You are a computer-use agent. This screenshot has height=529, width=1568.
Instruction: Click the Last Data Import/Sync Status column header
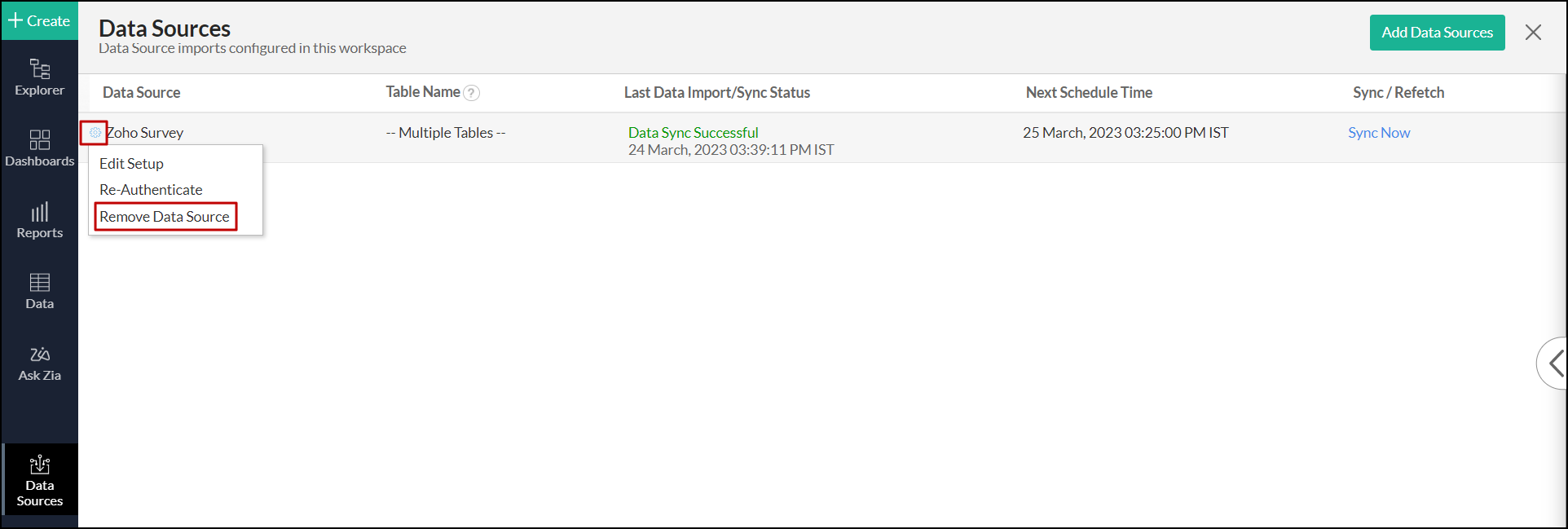point(716,93)
